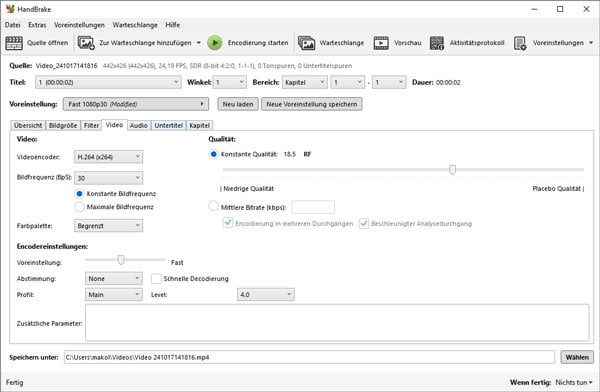The image size is (600, 392).
Task: Open the Warteschlange menu
Action: [x=135, y=25]
